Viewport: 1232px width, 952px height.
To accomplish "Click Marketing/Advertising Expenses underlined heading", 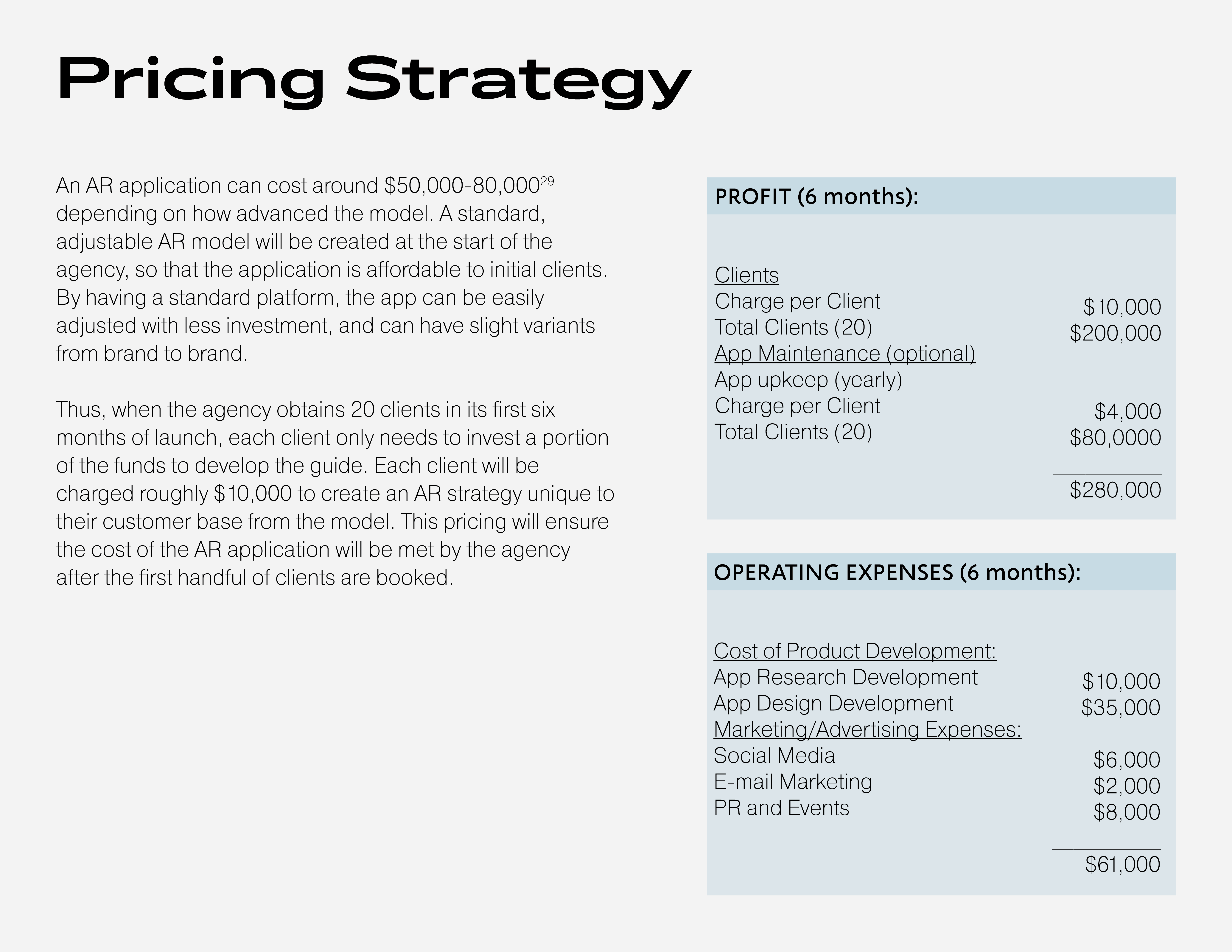I will 867,729.
